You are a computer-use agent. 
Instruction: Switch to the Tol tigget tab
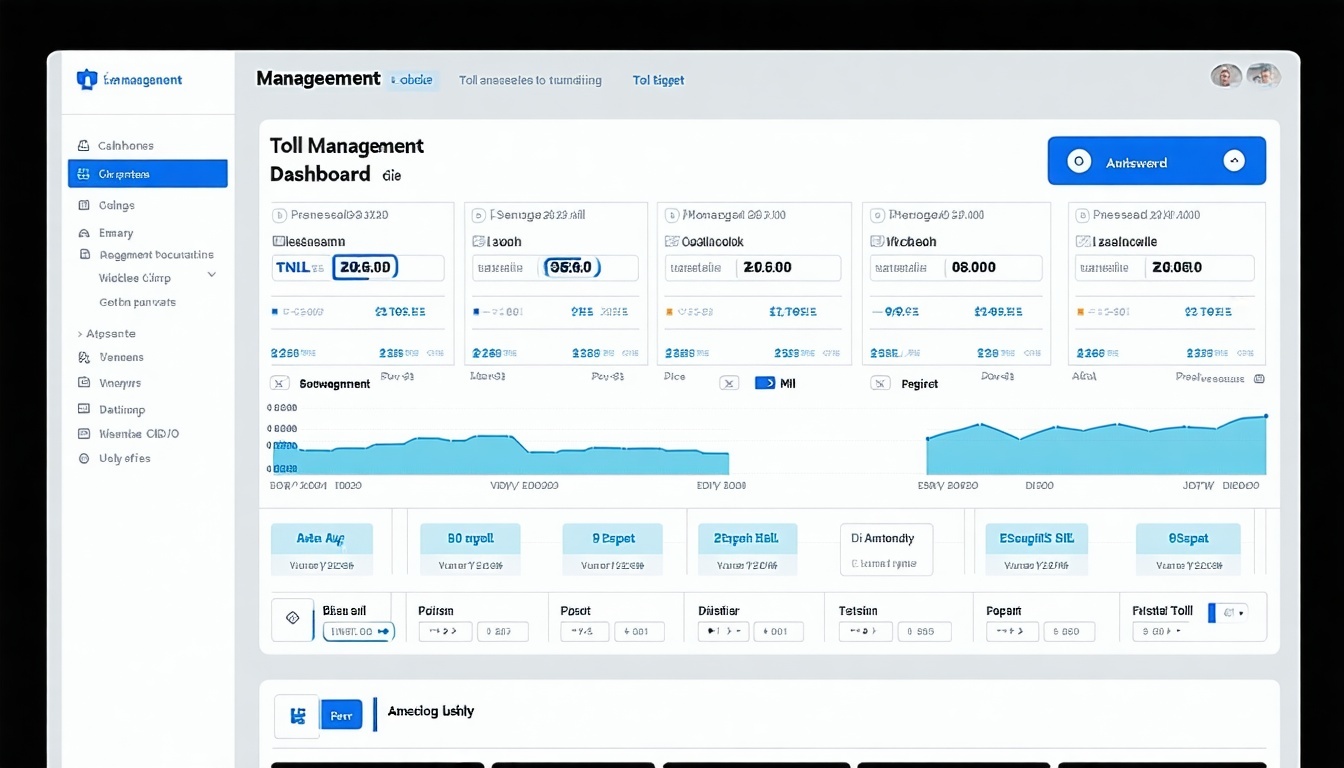pos(657,80)
